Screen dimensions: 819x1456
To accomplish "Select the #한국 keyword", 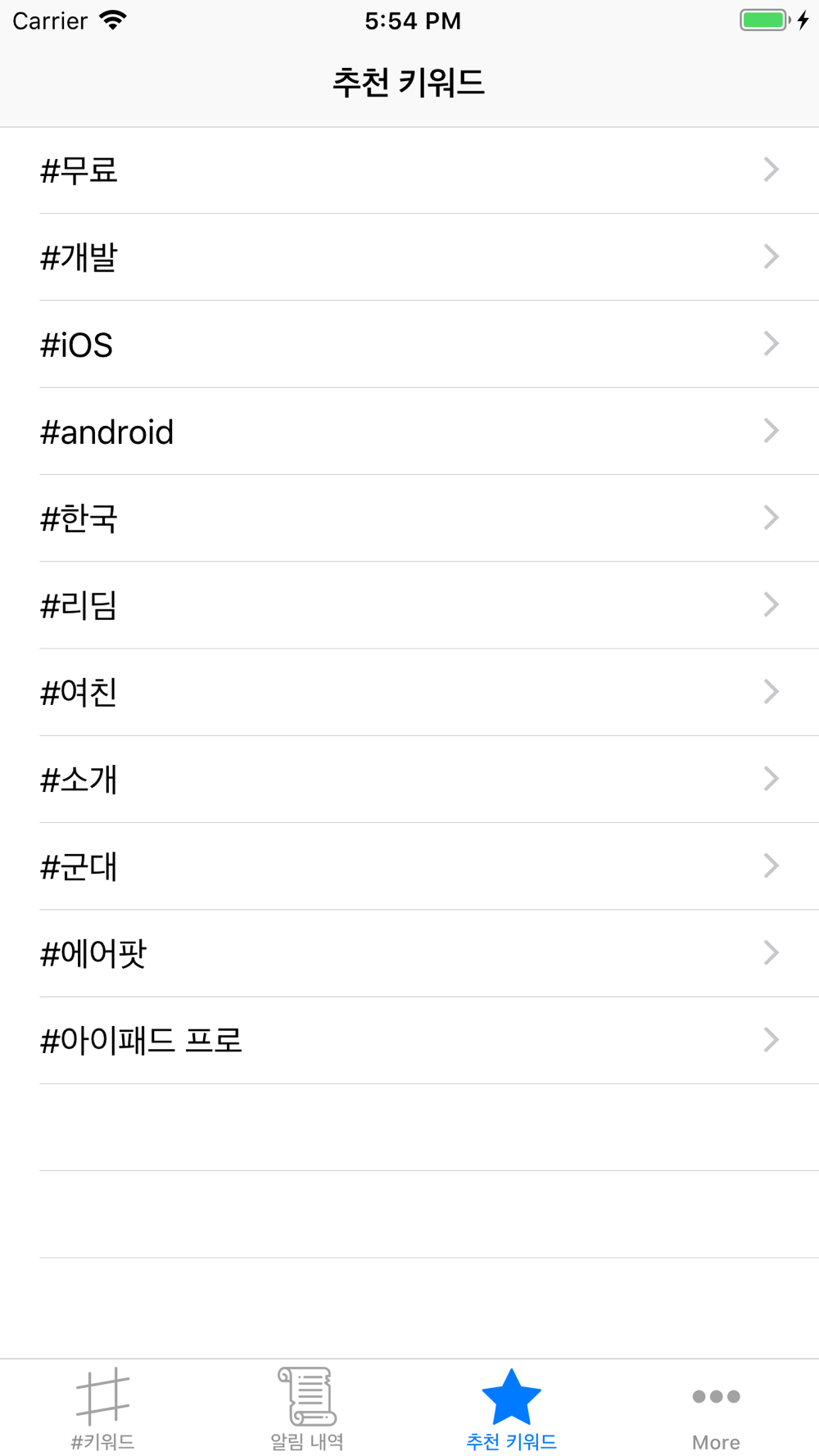I will 409,518.
